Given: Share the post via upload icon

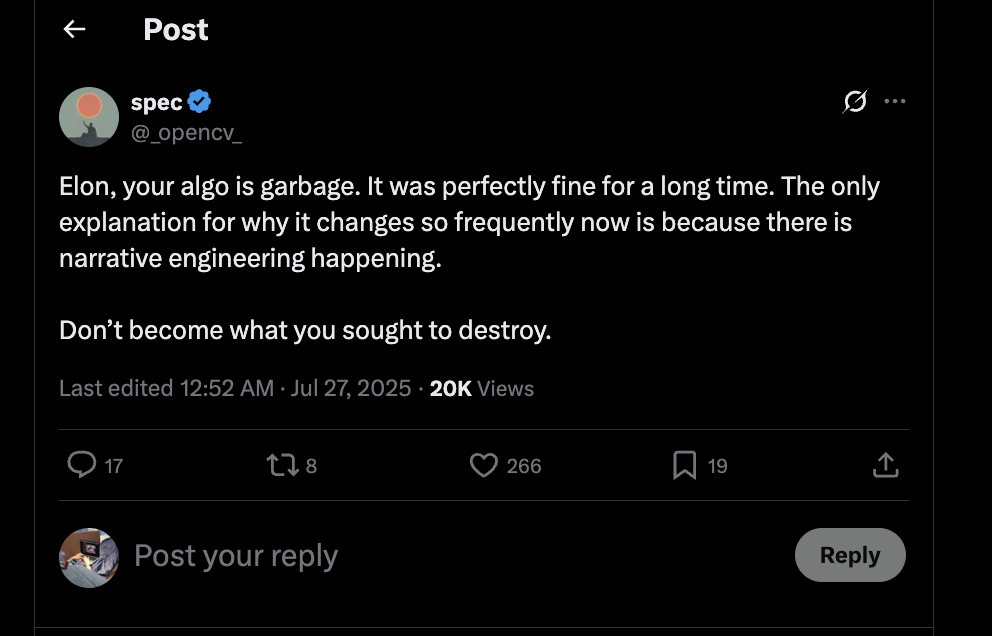Looking at the screenshot, I should (x=886, y=465).
